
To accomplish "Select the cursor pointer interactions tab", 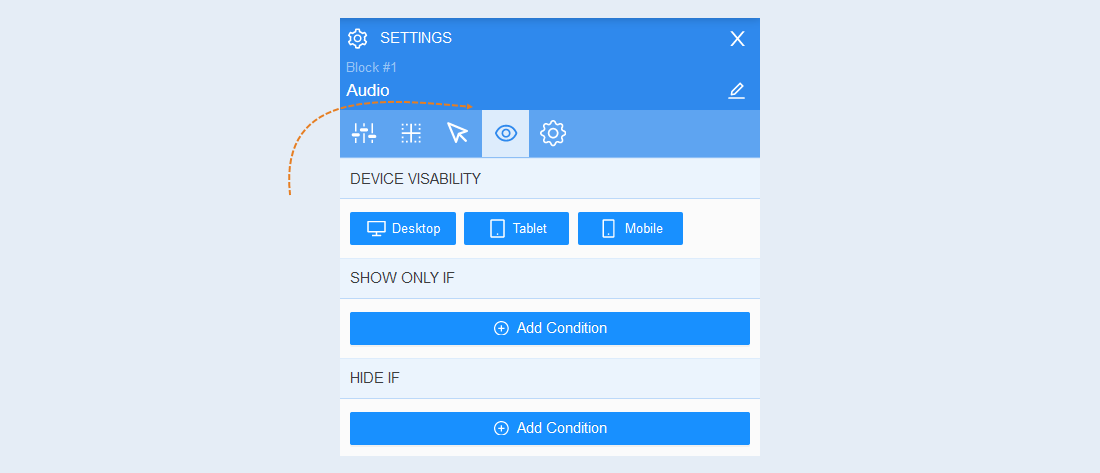I will pos(457,133).
